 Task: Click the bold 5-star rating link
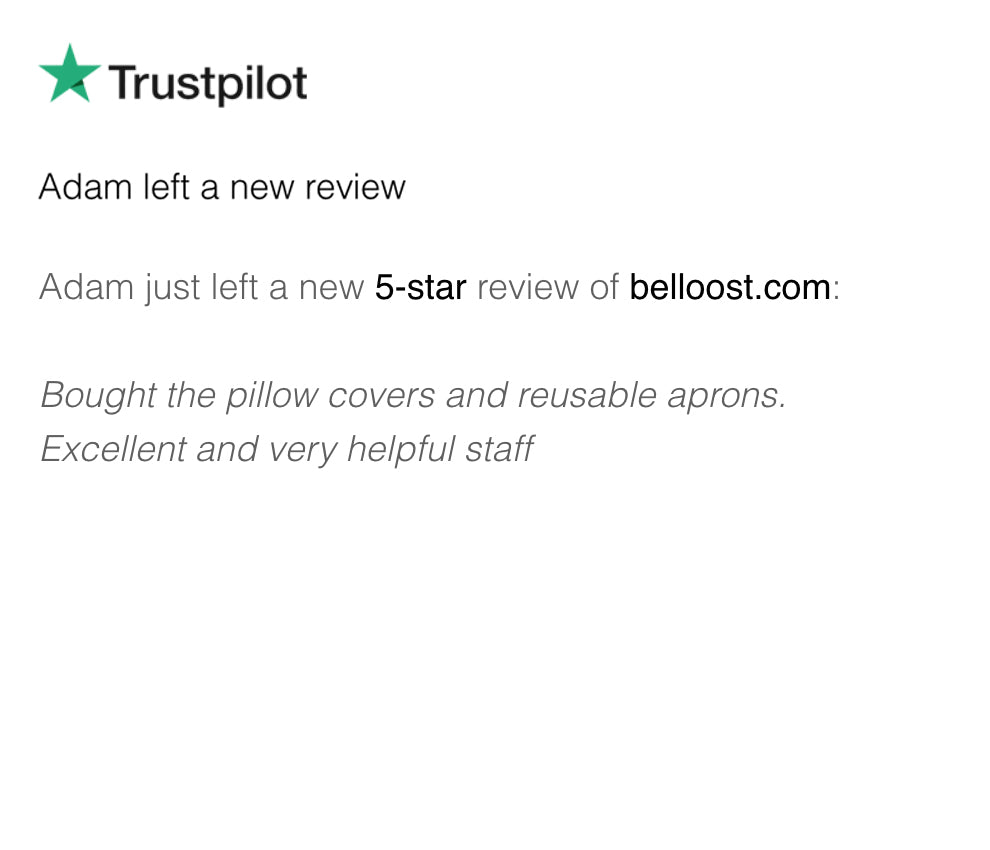(420, 288)
